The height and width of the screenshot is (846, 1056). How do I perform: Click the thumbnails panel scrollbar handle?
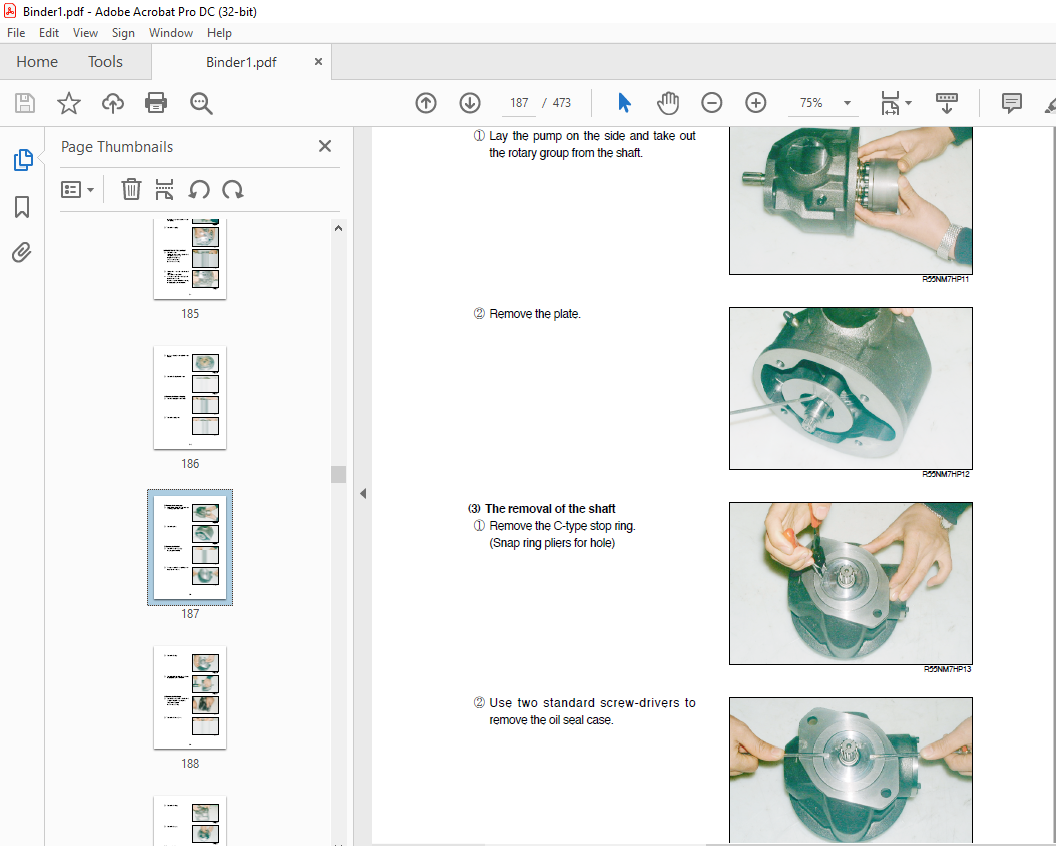point(338,474)
